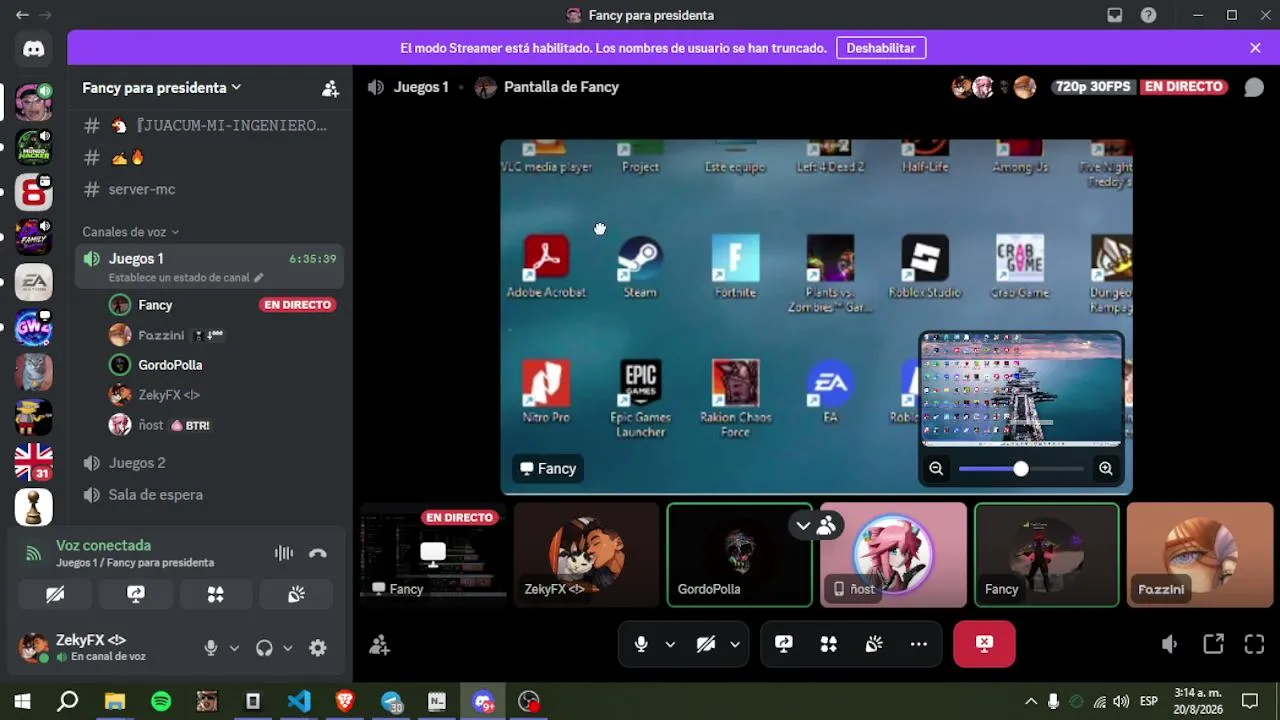This screenshot has height=720, width=1280.
Task: Set a channel status under Juegos 1
Action: (x=186, y=278)
